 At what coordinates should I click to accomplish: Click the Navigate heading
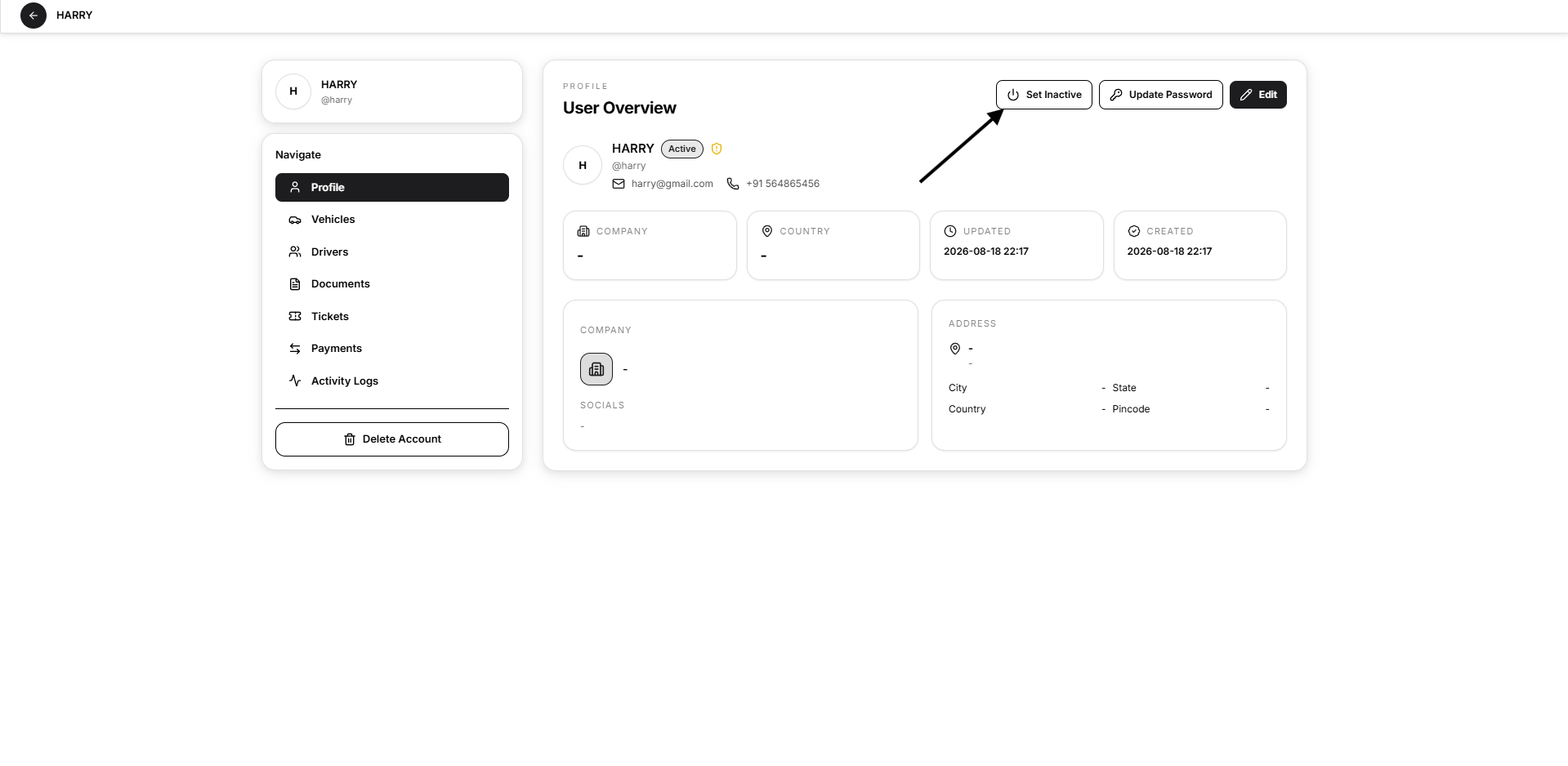[x=298, y=154]
